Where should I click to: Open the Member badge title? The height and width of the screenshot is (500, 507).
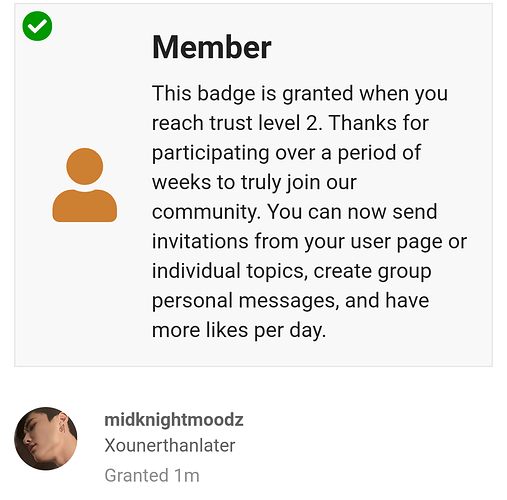point(212,47)
